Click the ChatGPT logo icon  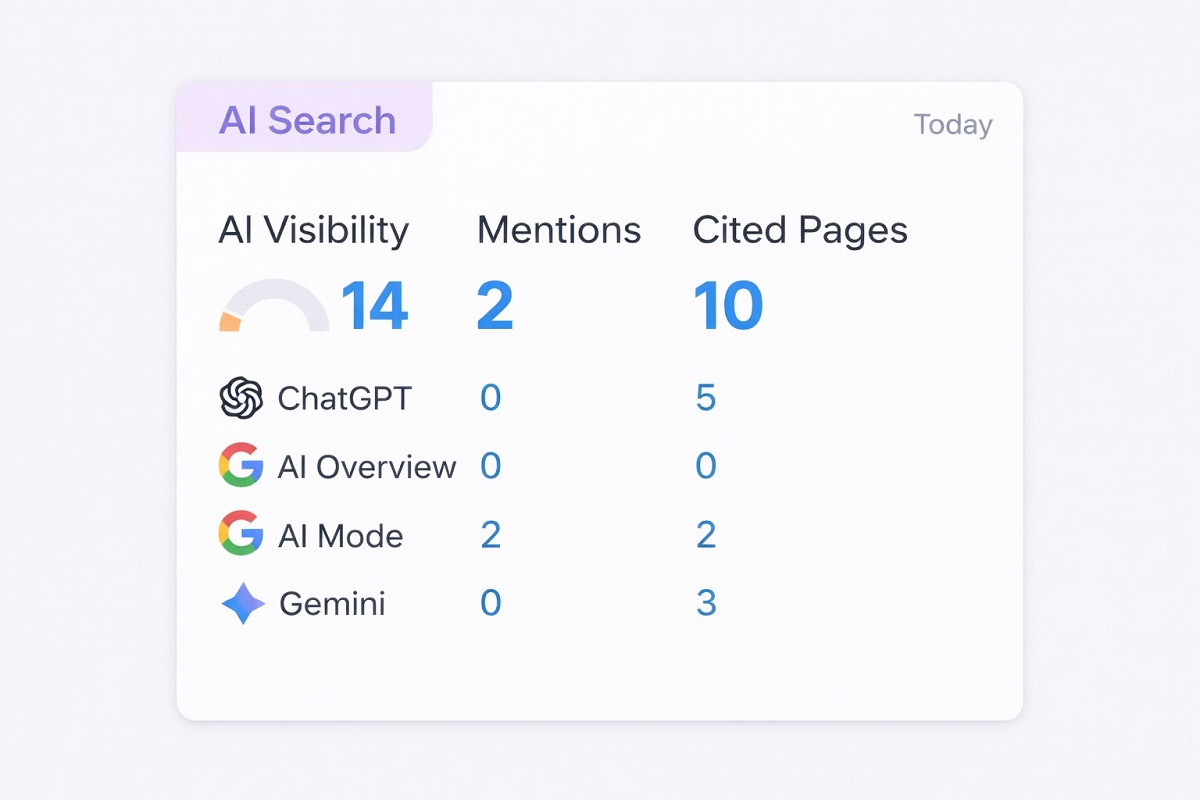pyautogui.click(x=240, y=398)
